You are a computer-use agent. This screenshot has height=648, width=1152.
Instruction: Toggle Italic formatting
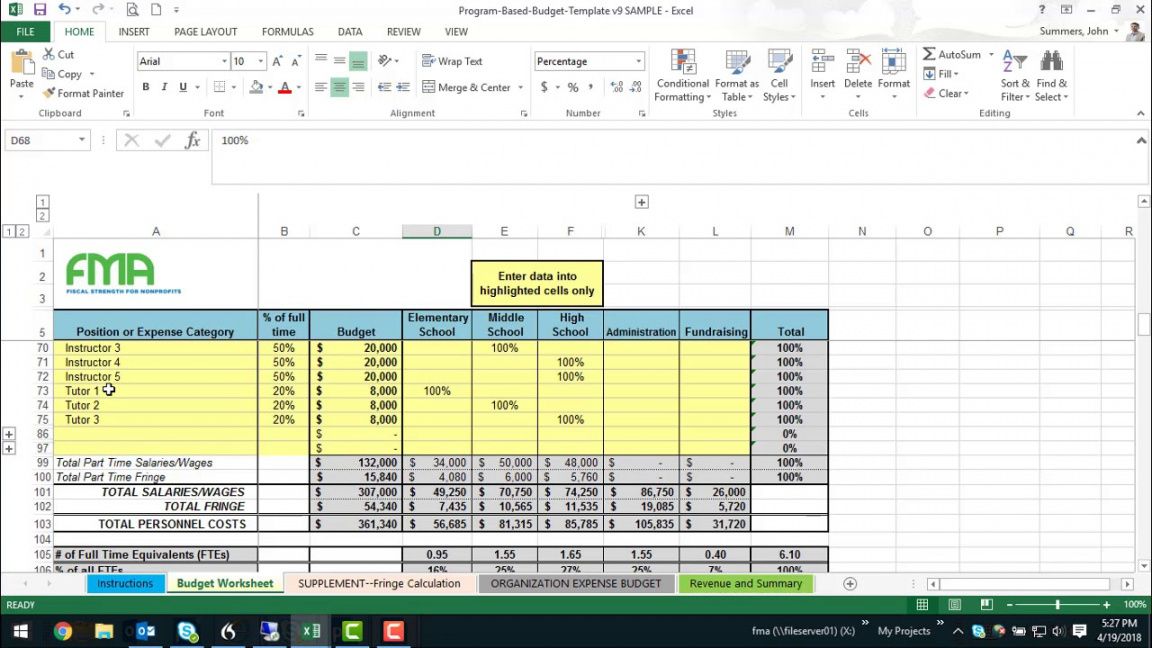(x=164, y=88)
